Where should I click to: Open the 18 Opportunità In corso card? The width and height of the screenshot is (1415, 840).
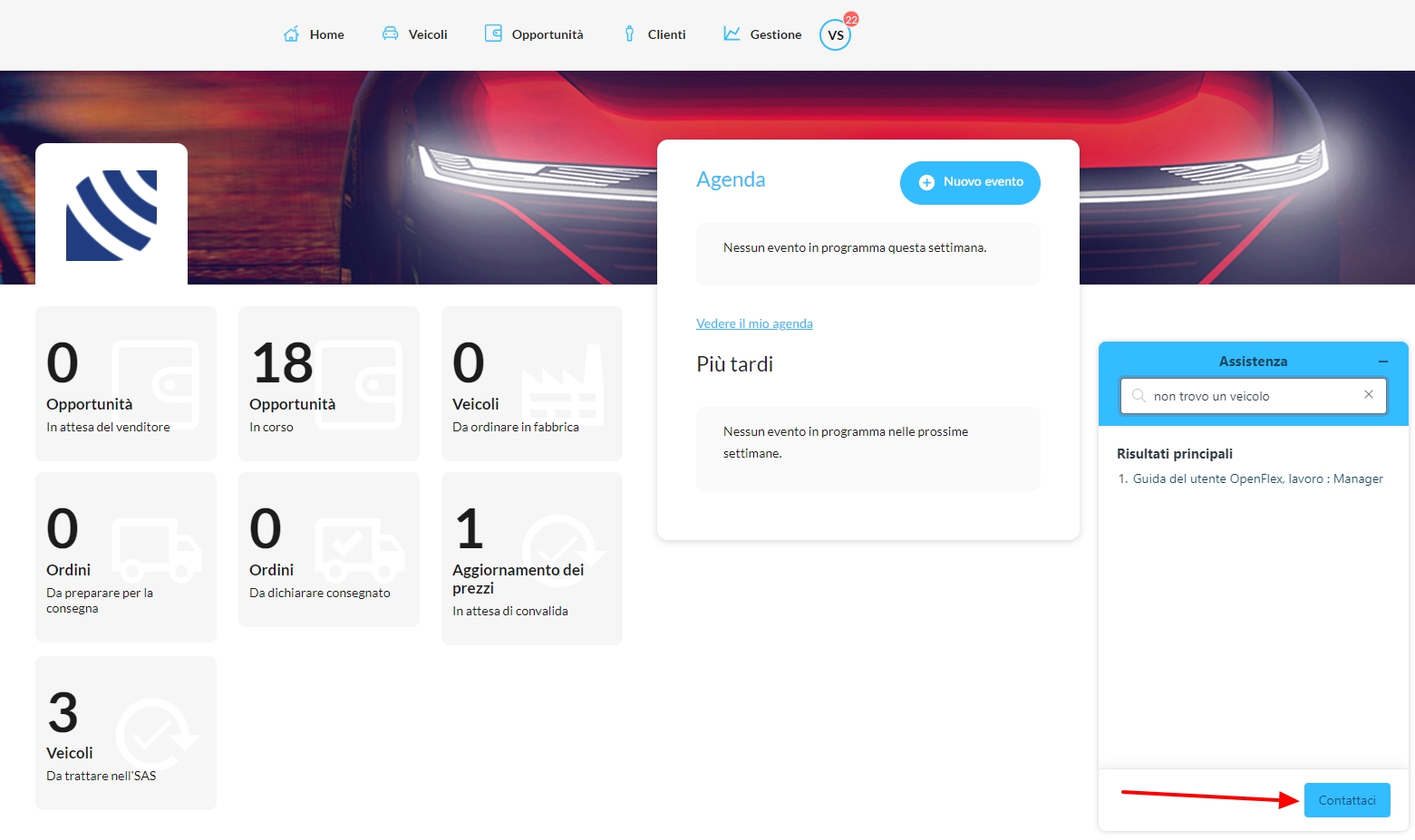click(x=329, y=383)
